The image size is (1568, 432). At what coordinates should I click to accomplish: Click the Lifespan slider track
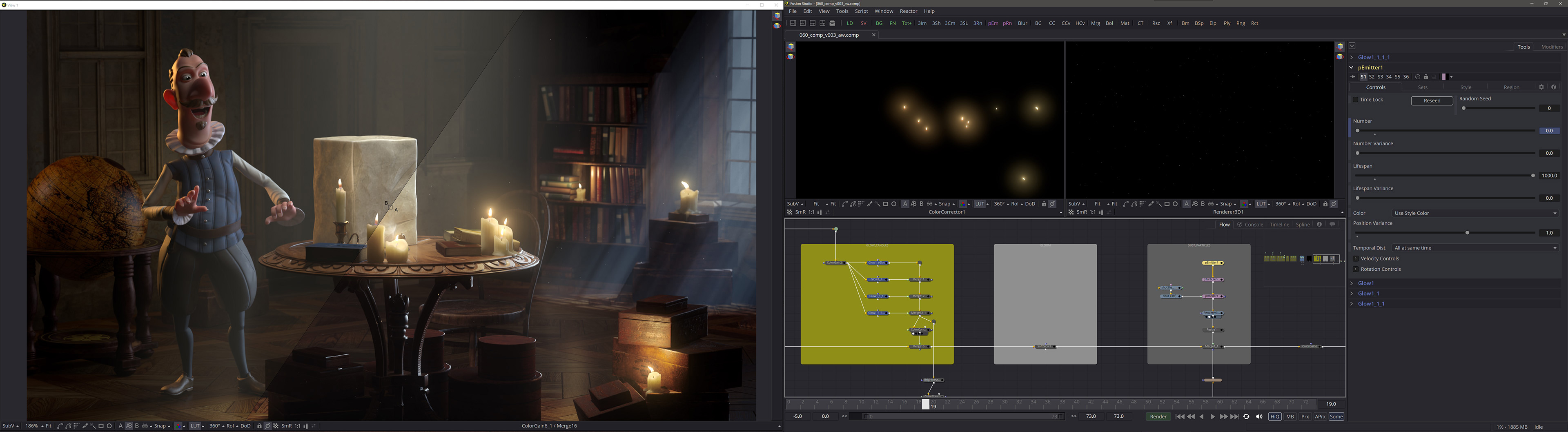[x=1445, y=176]
